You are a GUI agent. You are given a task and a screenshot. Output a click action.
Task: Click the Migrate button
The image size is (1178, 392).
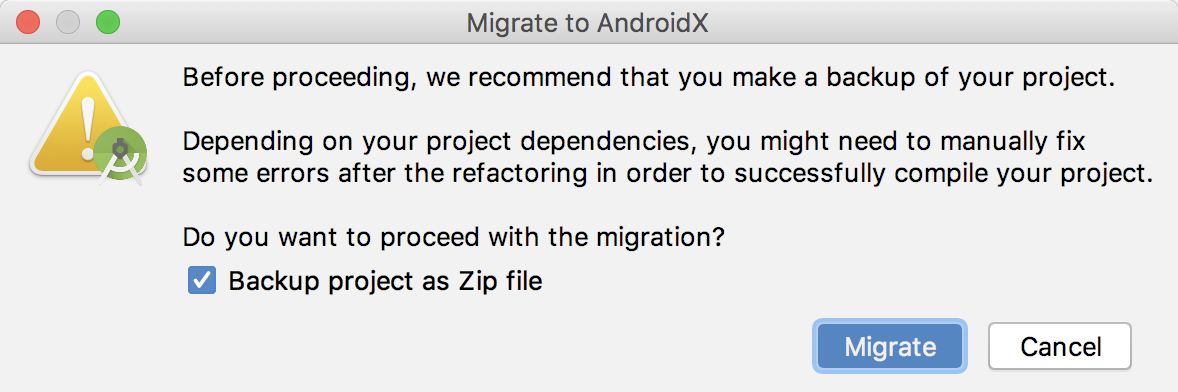pos(890,346)
